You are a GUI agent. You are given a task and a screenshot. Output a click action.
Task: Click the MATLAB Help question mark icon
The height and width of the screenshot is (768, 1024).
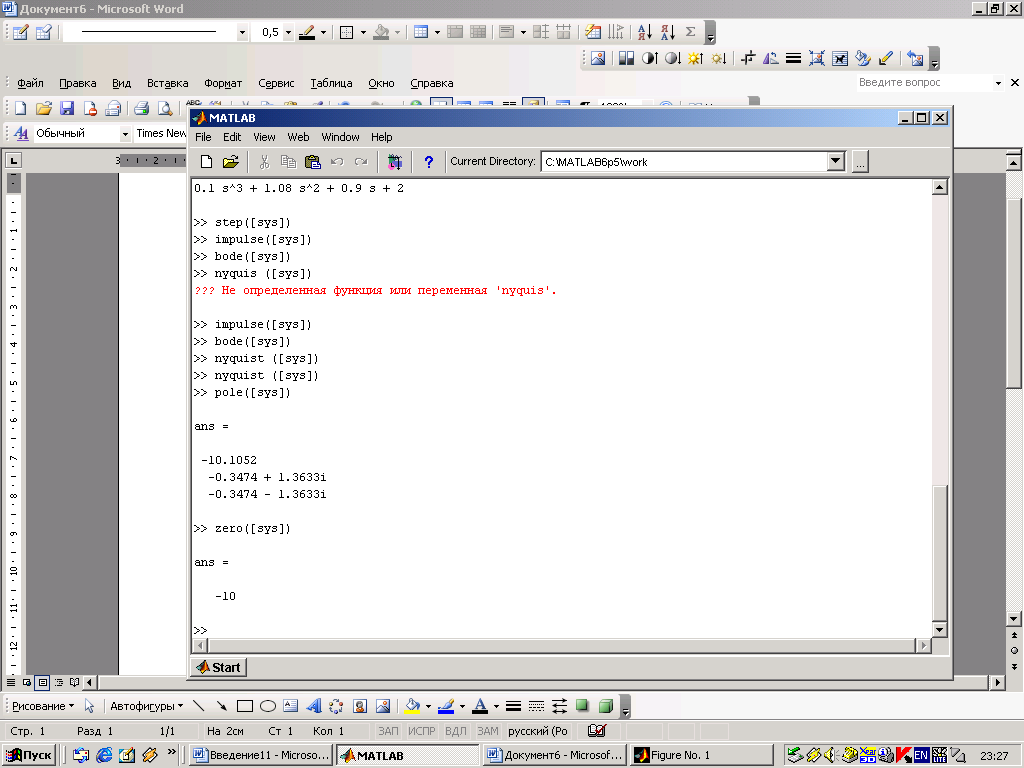(429, 161)
